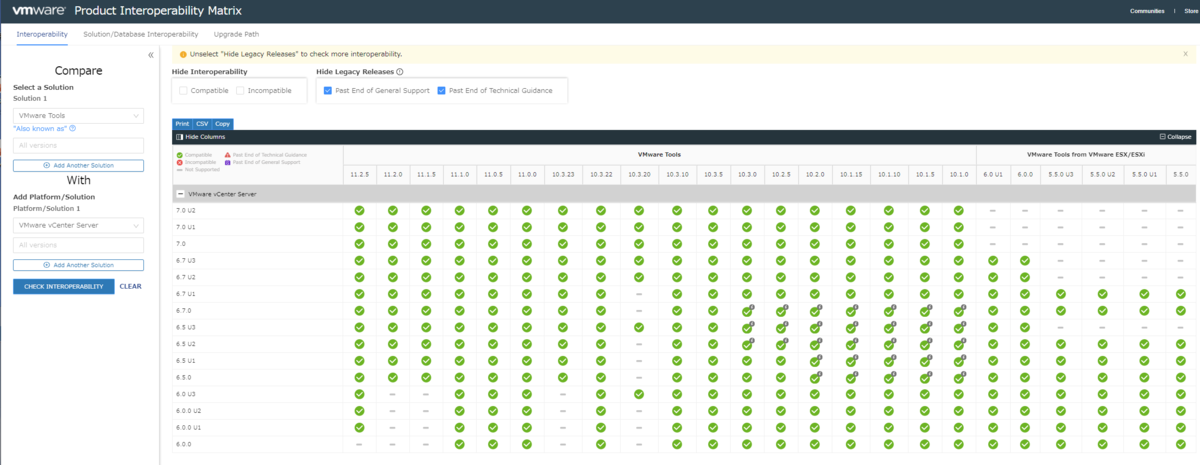
Task: Collapse the VMware vCenter Server group row
Action: [x=180, y=193]
